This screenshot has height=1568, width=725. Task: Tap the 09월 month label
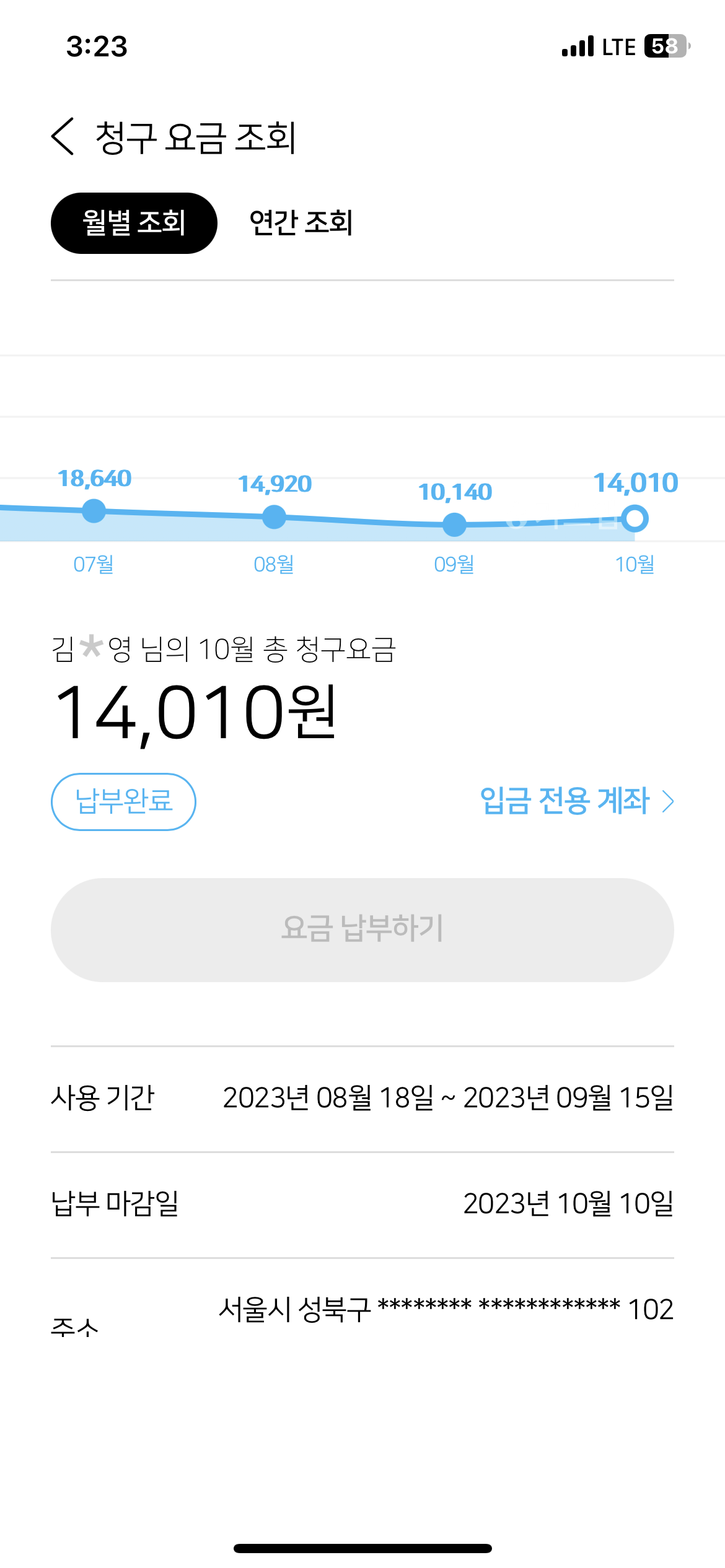tap(454, 564)
